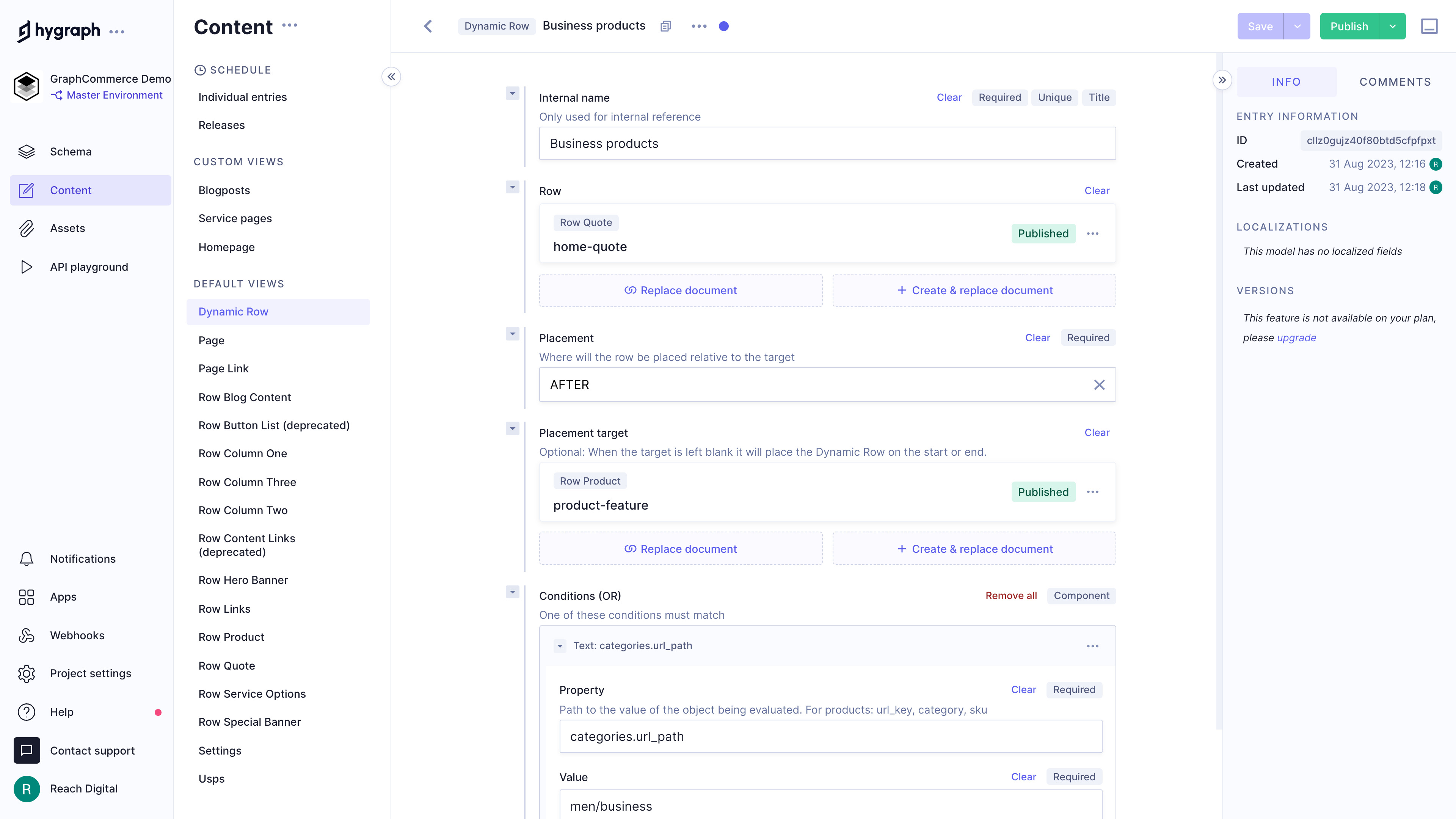Click the back arrow next to Dynamic Row
Image resolution: width=1456 pixels, height=819 pixels.
point(428,26)
